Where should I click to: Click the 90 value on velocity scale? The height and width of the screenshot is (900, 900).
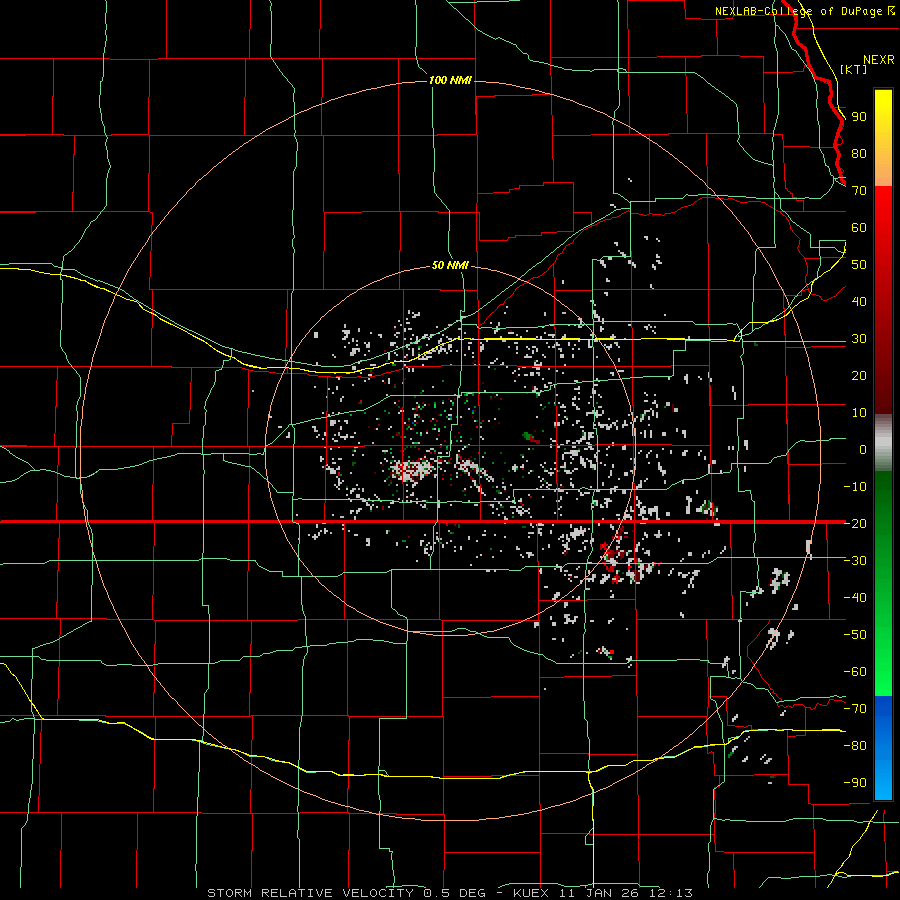coord(859,117)
